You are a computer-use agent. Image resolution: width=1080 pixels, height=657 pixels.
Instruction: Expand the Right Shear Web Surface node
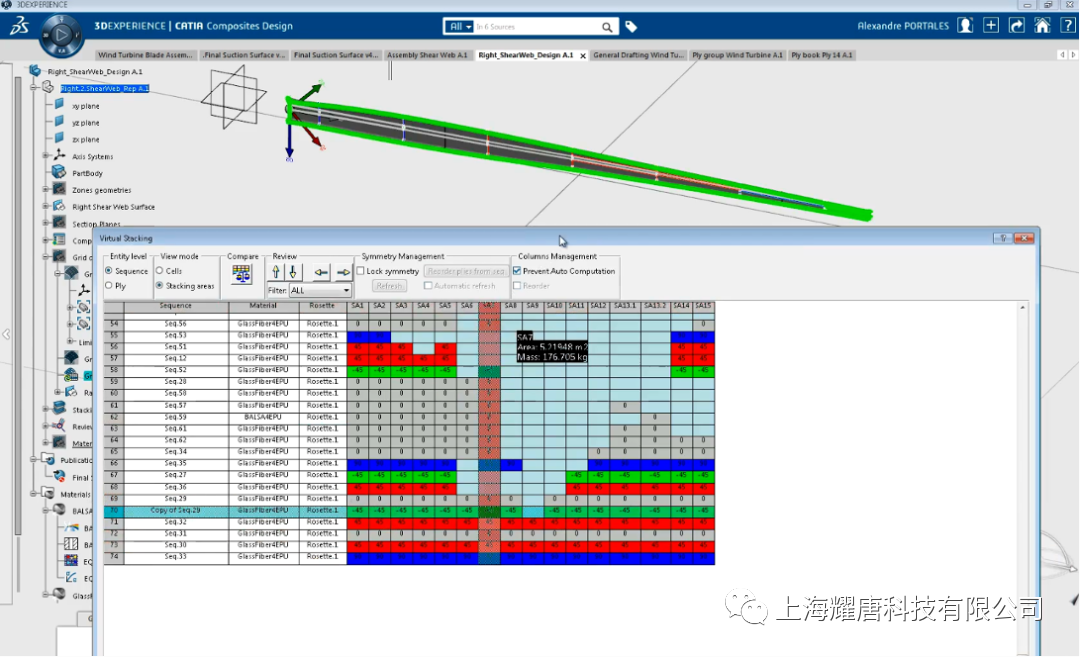pos(45,206)
